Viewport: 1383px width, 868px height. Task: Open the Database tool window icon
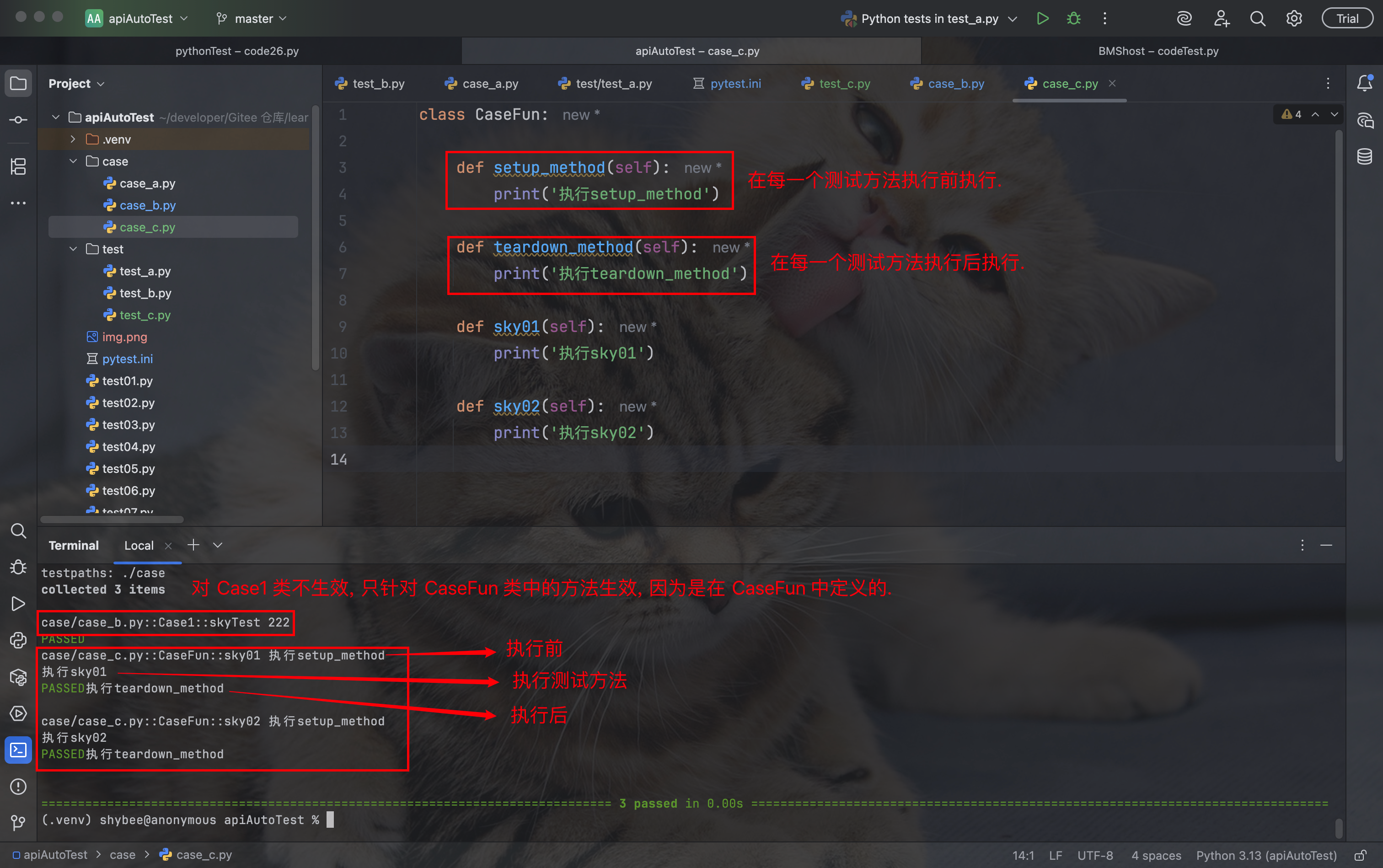coord(1364,156)
